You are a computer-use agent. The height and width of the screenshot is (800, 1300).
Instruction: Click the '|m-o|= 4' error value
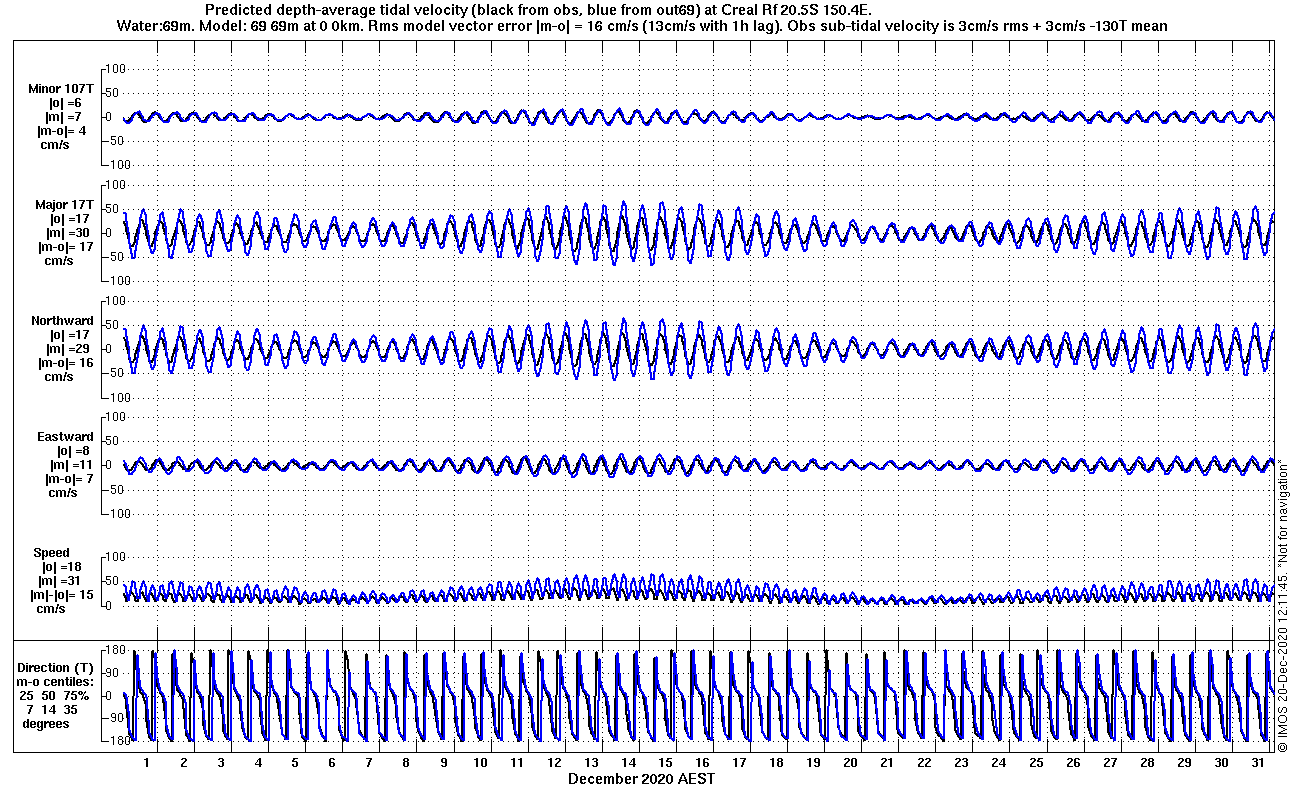click(61, 131)
